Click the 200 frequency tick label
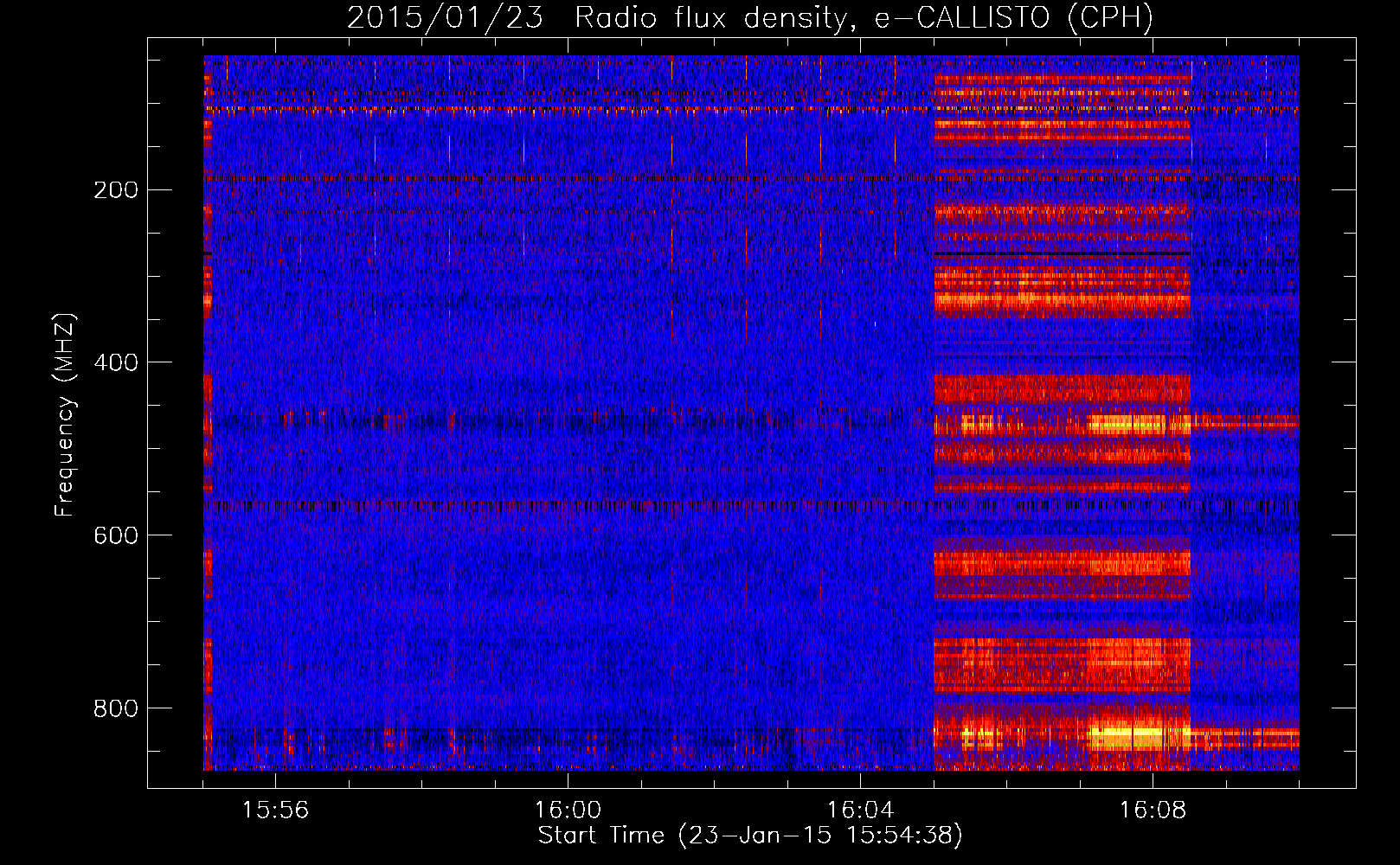Viewport: 1400px width, 865px height. click(x=116, y=190)
